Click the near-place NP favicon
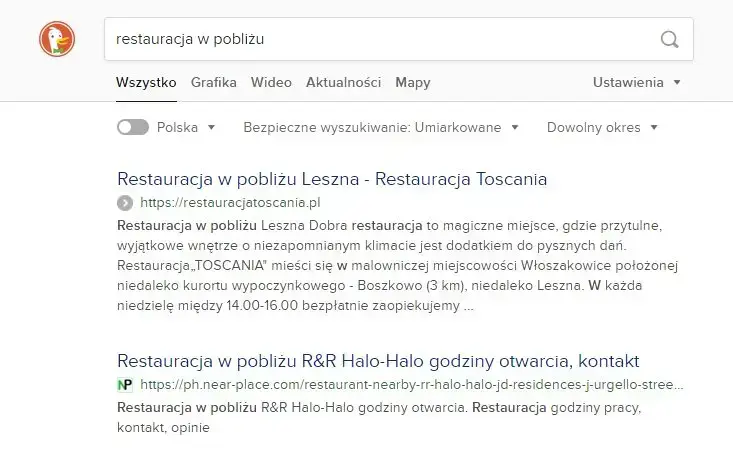This screenshot has width=733, height=460. tap(125, 384)
